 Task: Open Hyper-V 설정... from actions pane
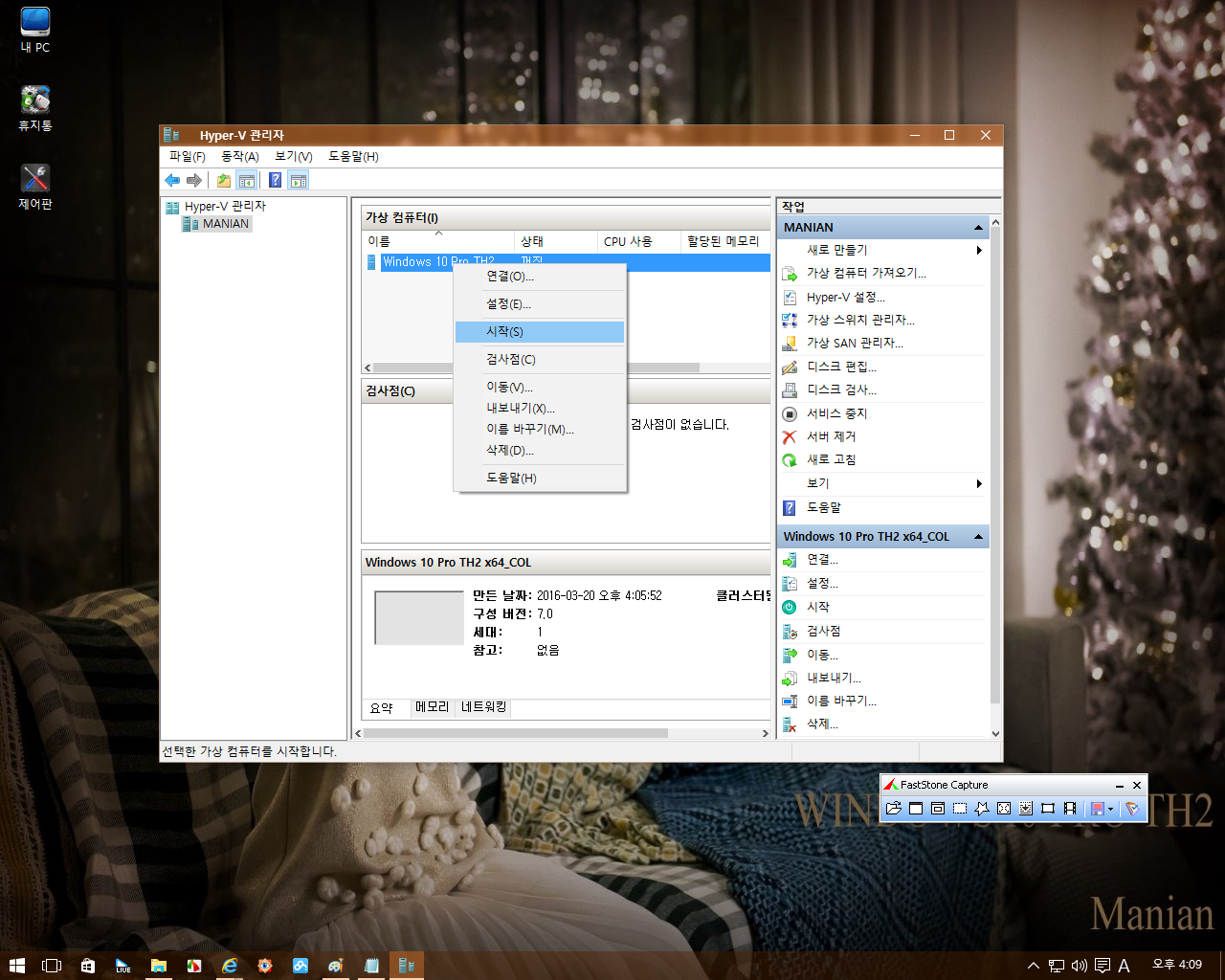[x=846, y=298]
